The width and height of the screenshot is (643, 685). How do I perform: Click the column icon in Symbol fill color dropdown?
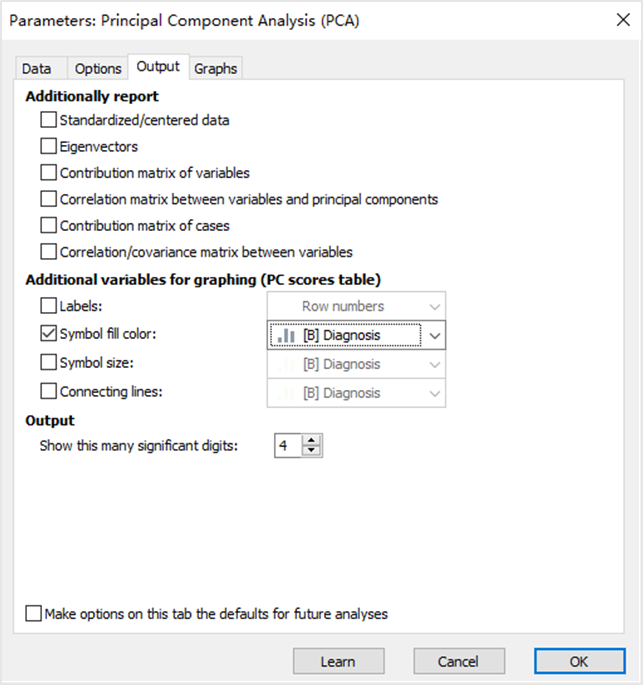coord(286,336)
